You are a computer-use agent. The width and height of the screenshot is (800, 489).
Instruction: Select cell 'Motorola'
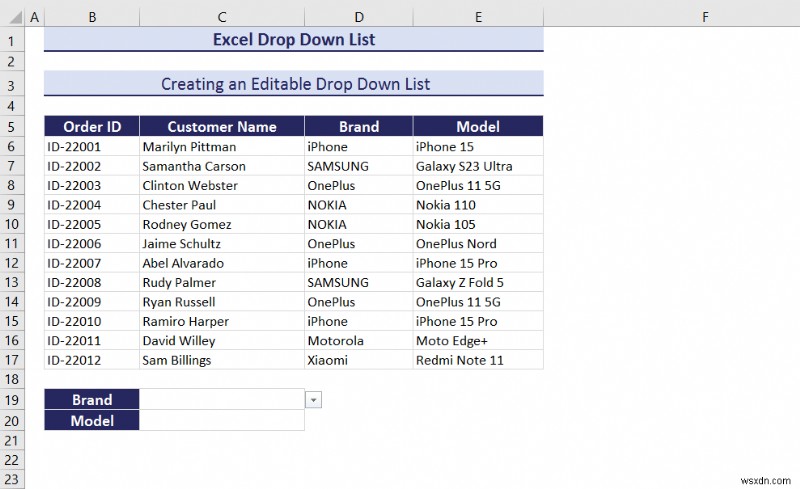[359, 340]
